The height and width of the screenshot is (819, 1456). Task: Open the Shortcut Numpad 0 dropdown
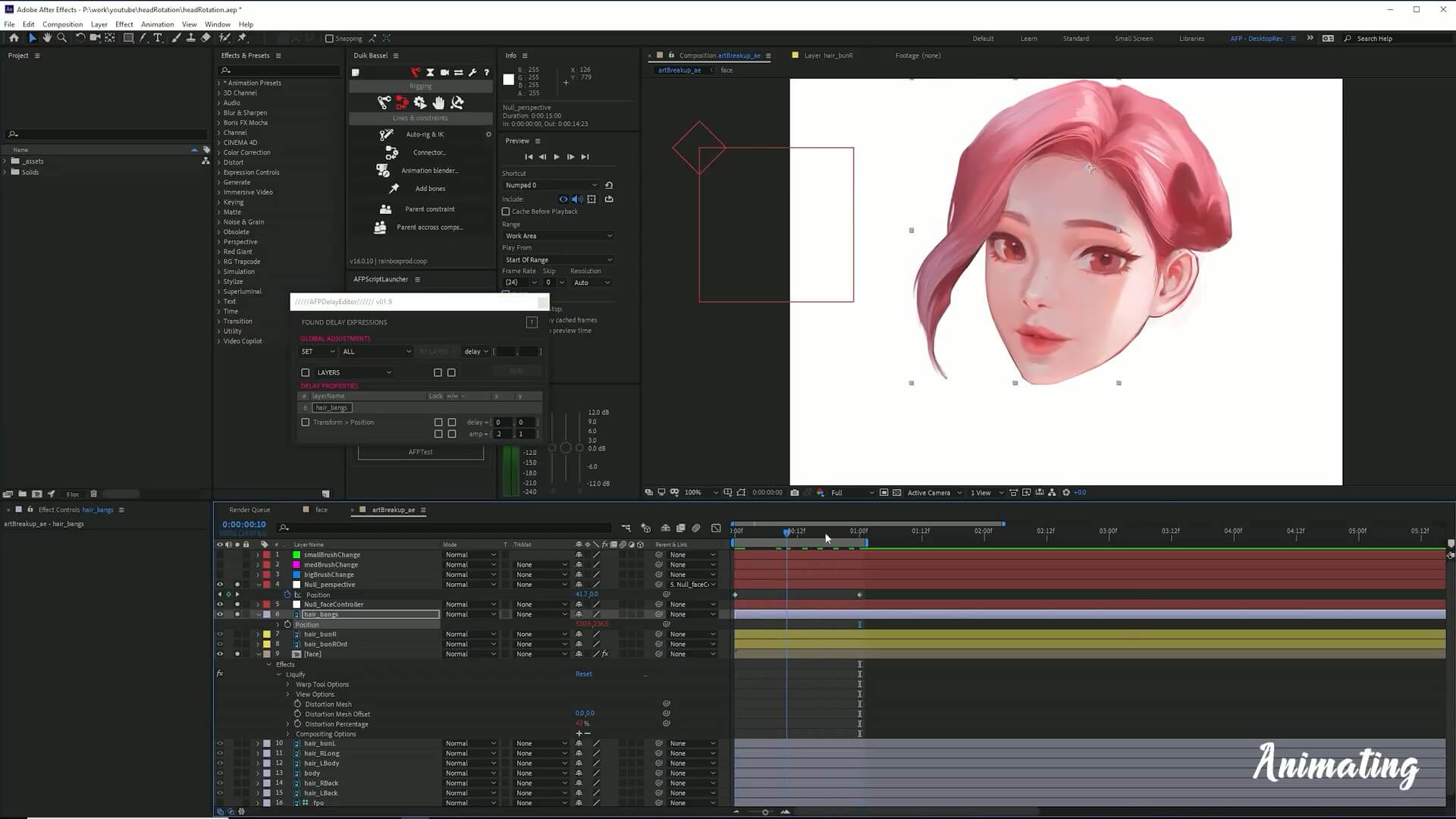551,185
